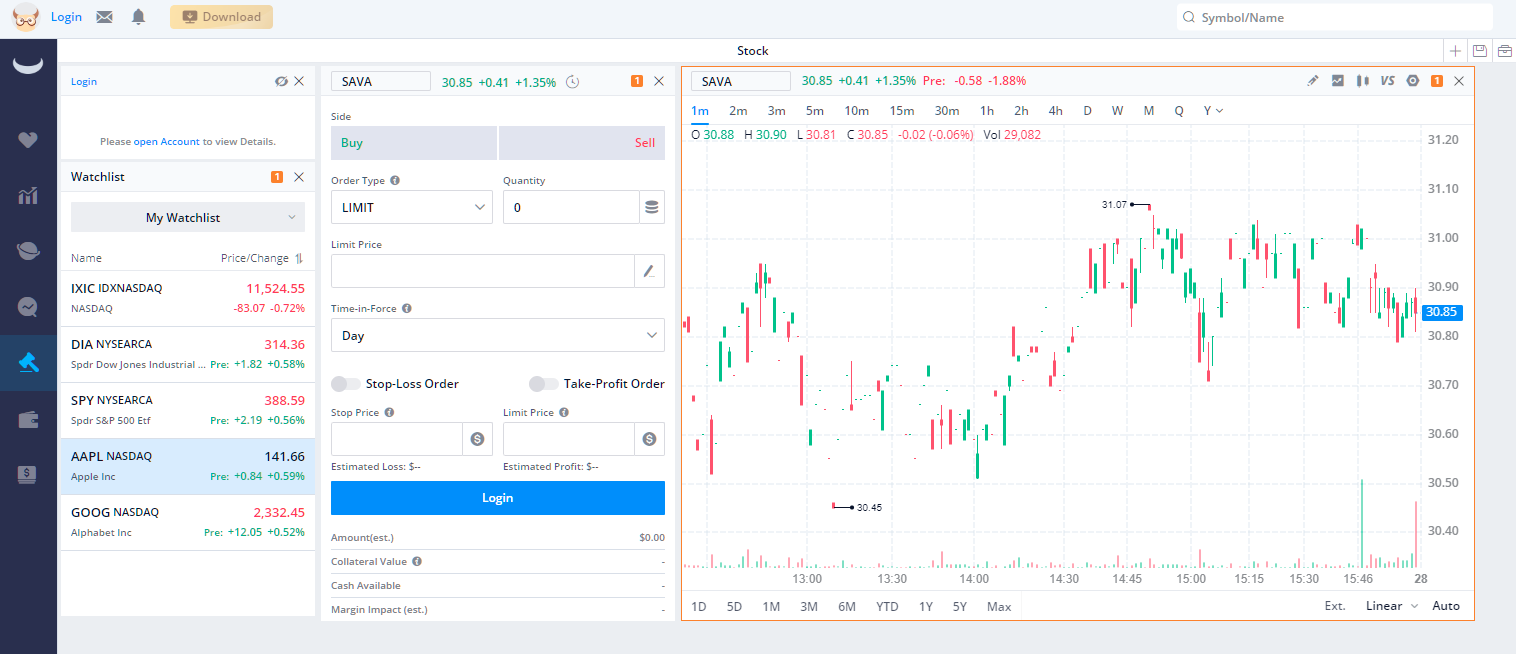Image resolution: width=1516 pixels, height=654 pixels.
Task: Select the Max range
Action: [x=999, y=606]
